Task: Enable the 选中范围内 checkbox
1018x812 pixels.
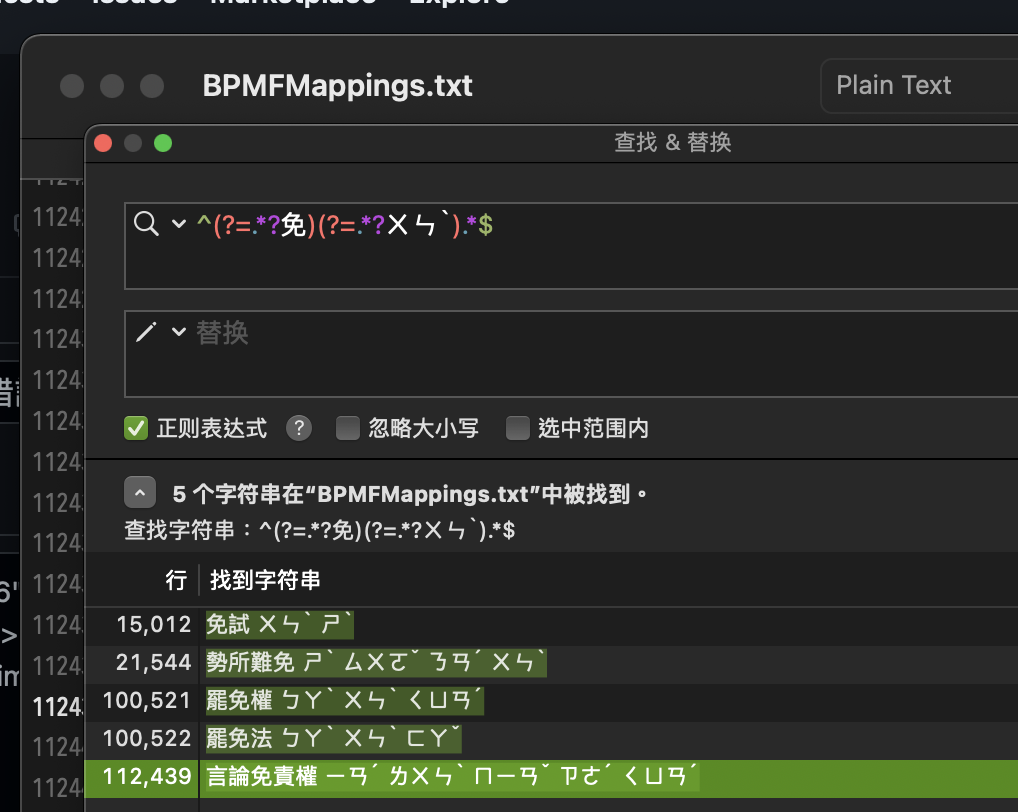Action: pos(517,428)
